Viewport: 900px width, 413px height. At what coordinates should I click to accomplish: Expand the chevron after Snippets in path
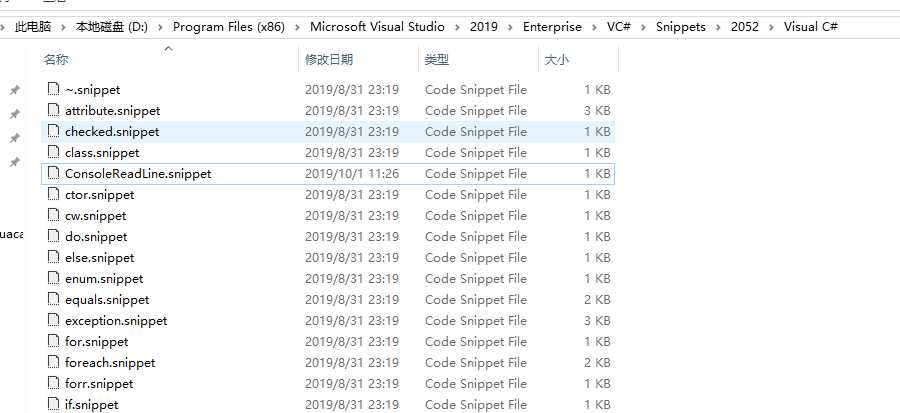(x=718, y=27)
